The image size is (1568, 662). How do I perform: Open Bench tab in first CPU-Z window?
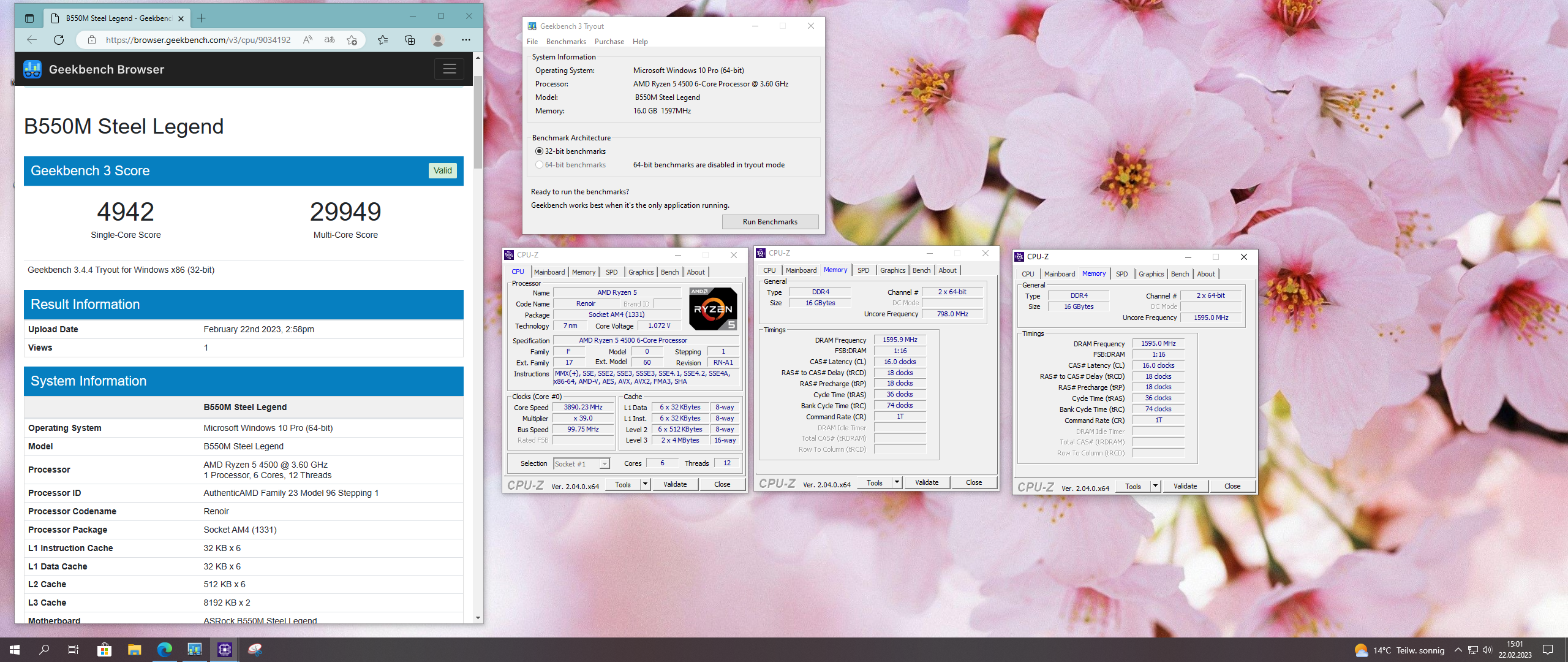pos(670,272)
